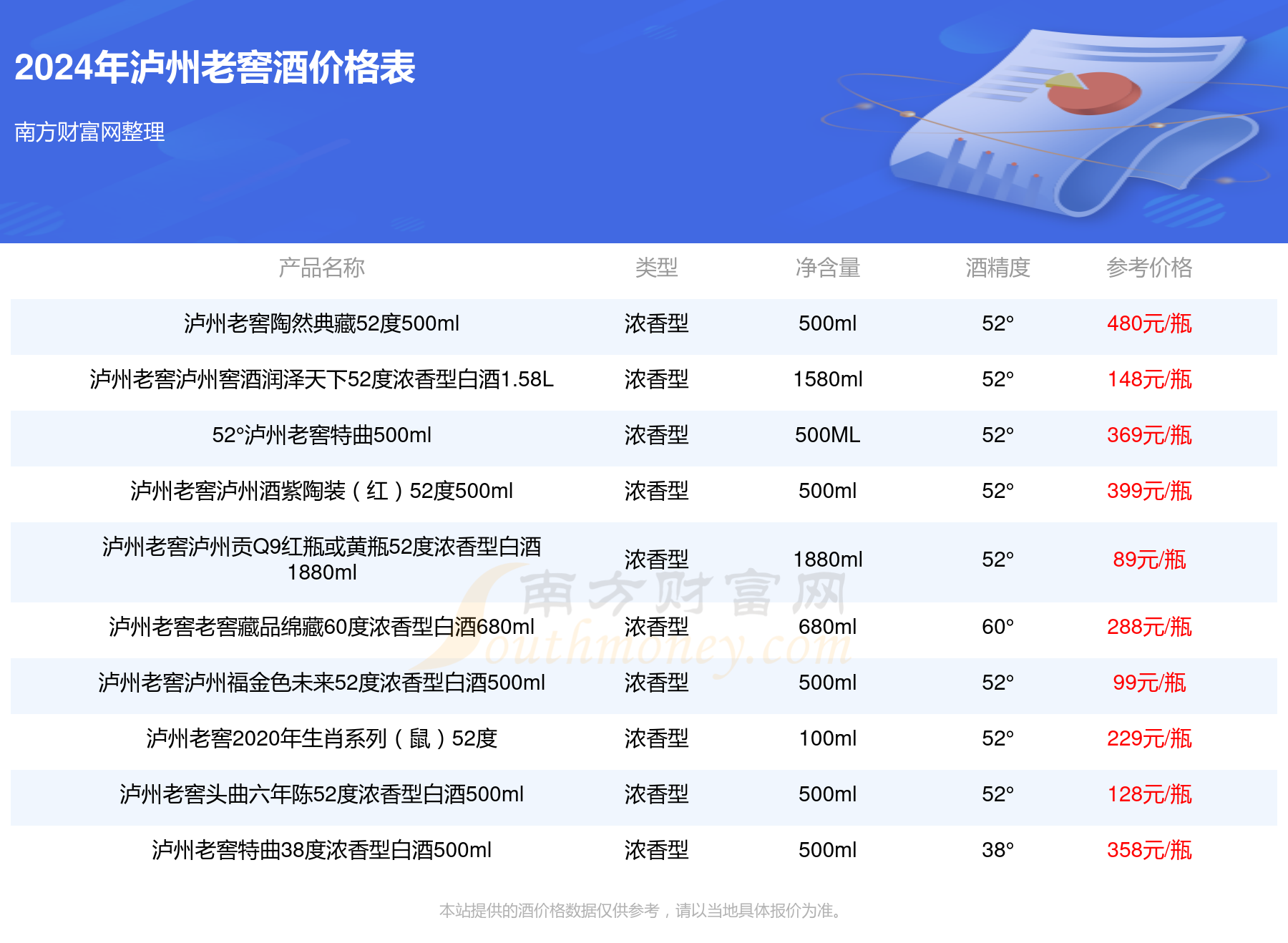Click the price 480元/瓶
1288x943 pixels.
coord(1149,323)
